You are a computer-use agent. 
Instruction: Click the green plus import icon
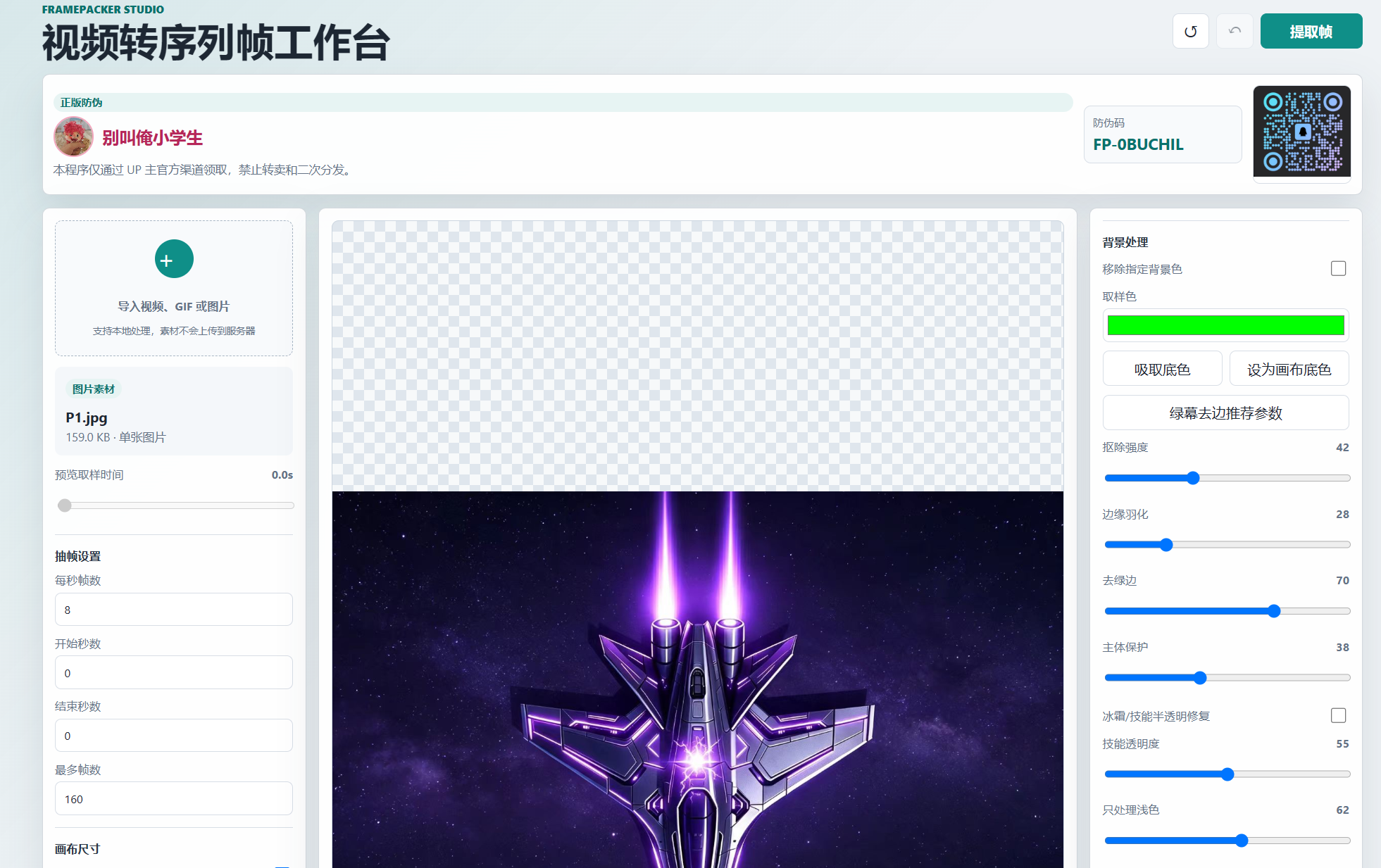click(x=174, y=259)
